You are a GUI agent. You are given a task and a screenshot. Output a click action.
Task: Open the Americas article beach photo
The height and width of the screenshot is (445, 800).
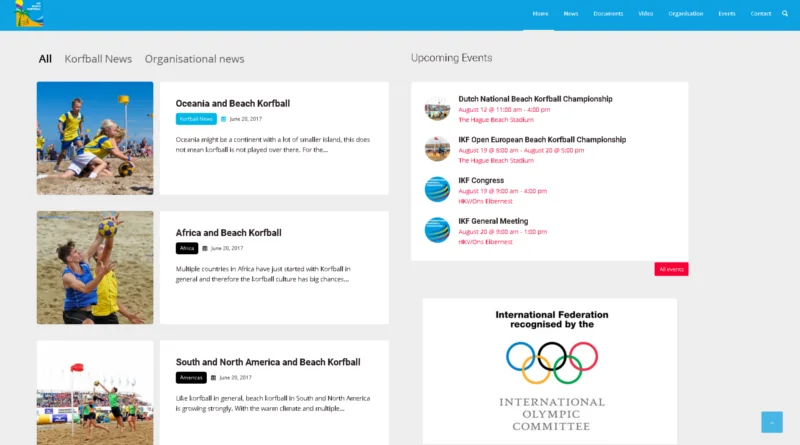95,393
